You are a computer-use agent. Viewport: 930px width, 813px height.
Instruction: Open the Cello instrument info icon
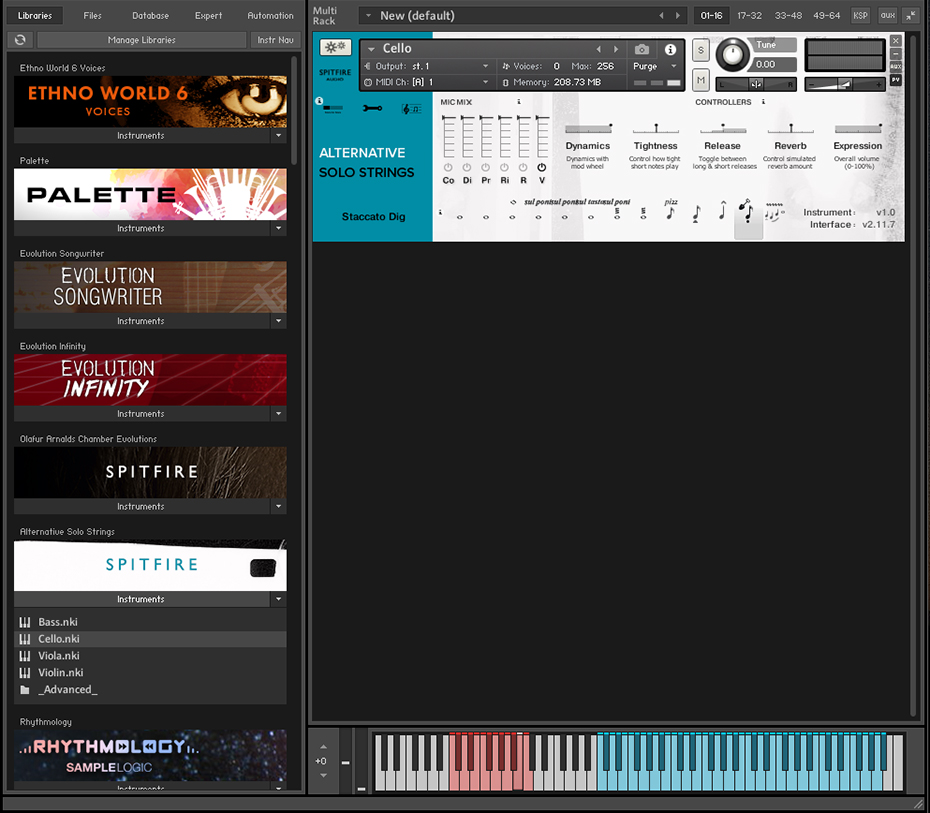click(x=670, y=49)
